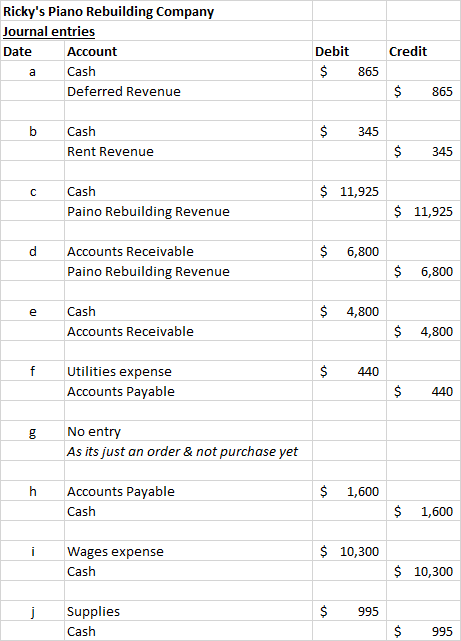
Task: Select the "Account" column header
Action: 188,51
